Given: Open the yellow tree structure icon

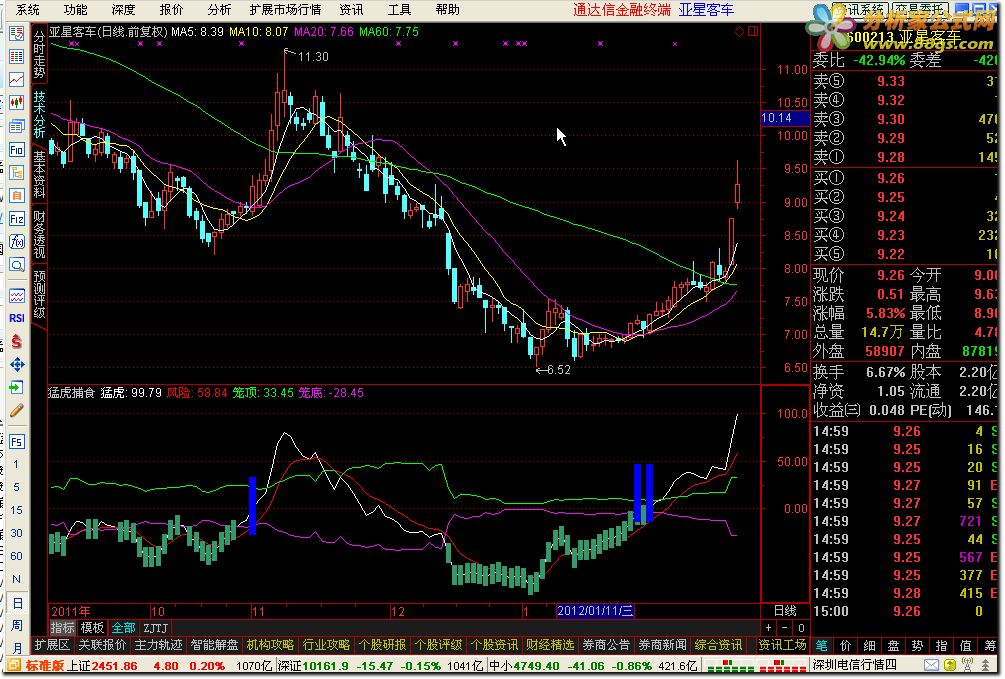Looking at the screenshot, I should click(x=17, y=172).
